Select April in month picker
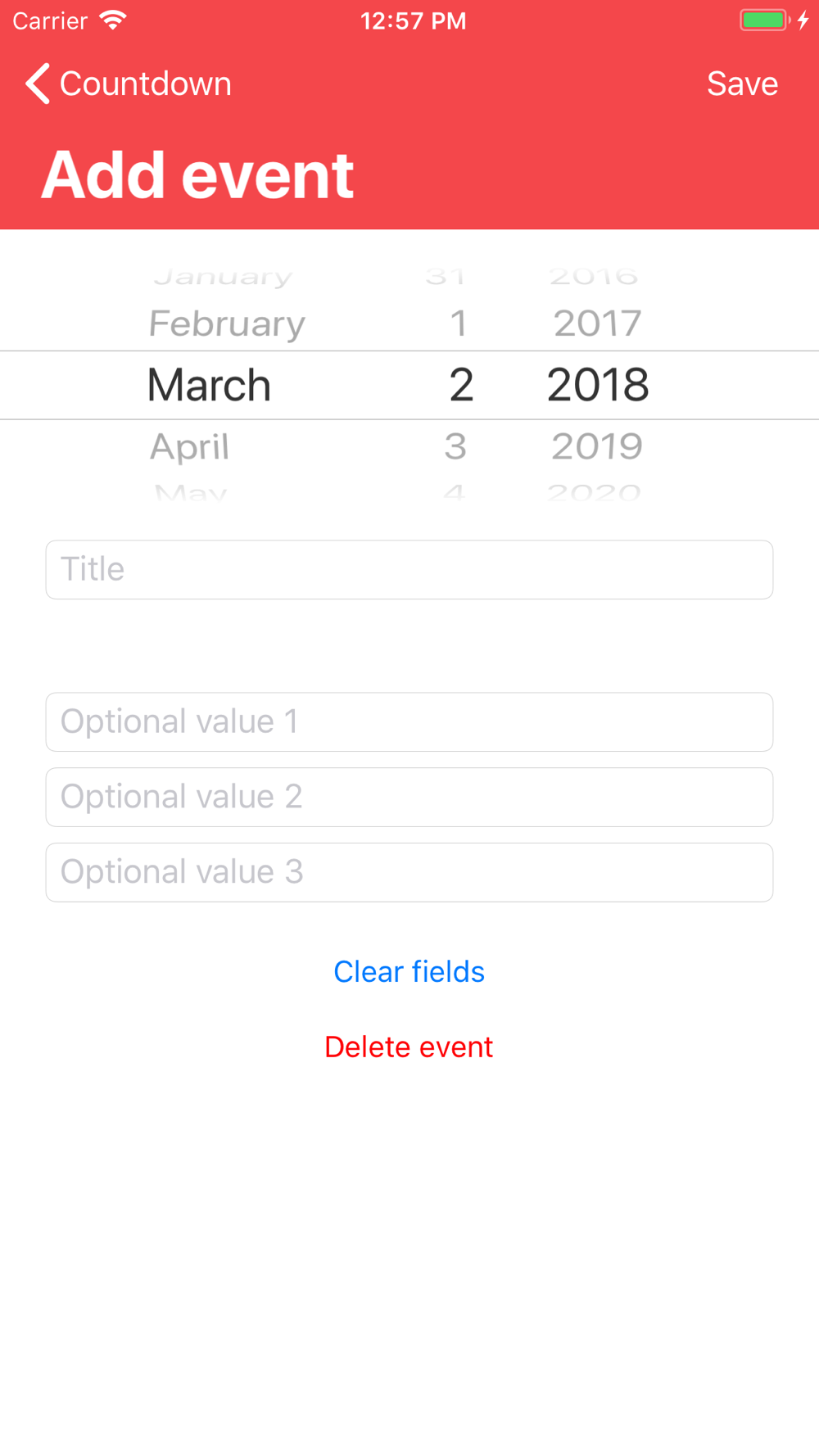This screenshot has height=1456, width=819. point(189,447)
